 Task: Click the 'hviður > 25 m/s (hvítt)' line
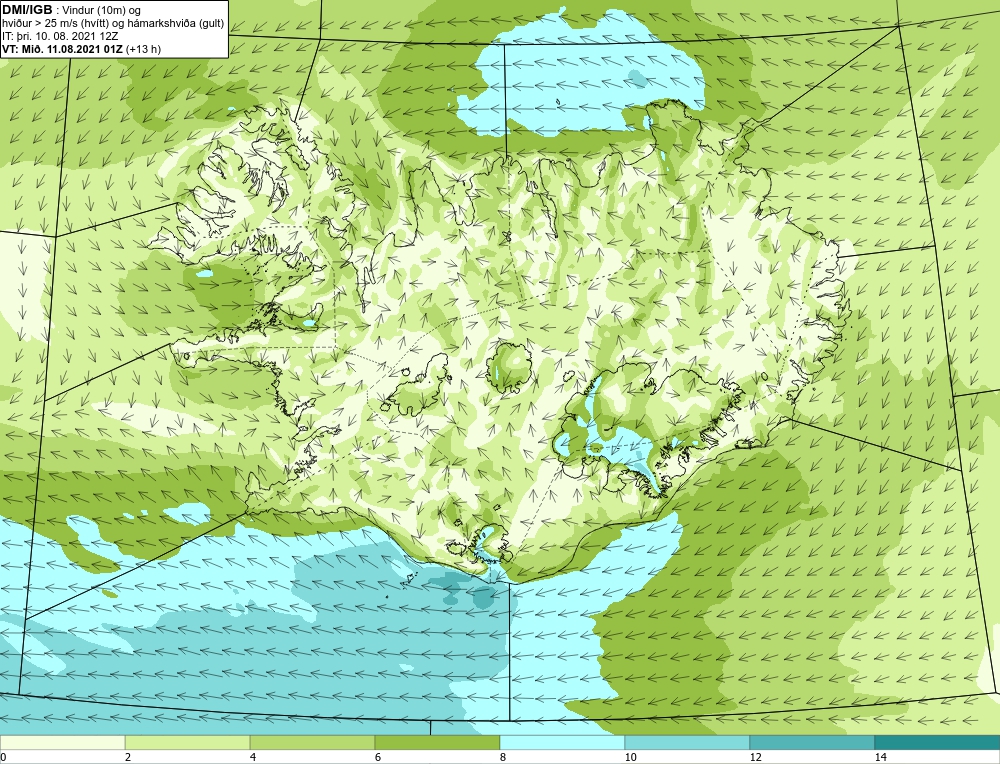point(56,23)
